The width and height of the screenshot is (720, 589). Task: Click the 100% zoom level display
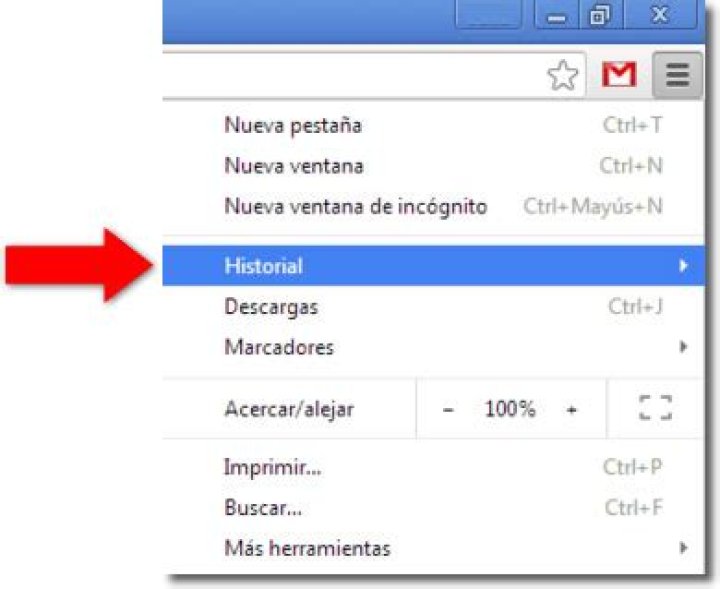510,408
